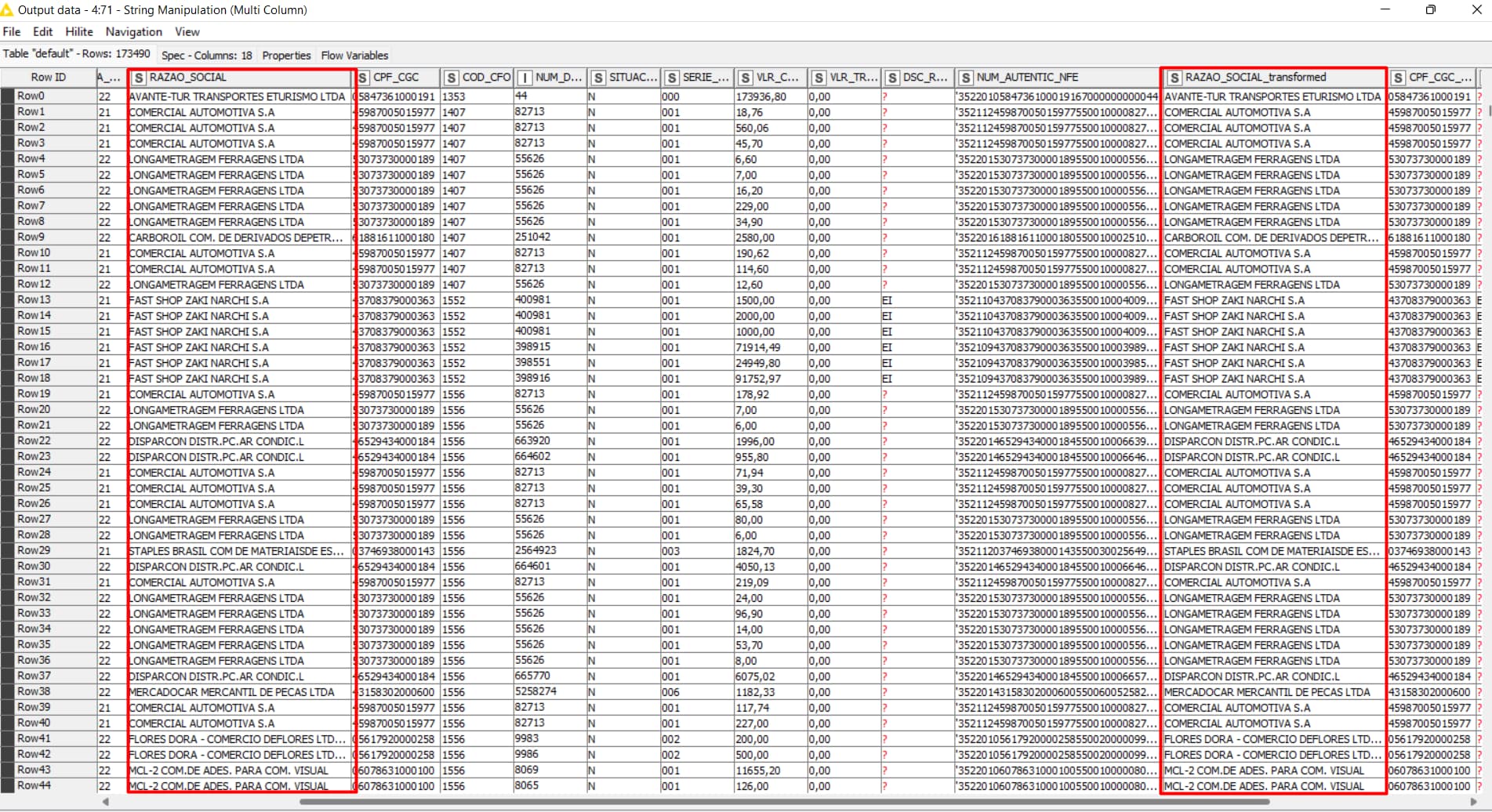
Task: Click the type icon of RAZAO_SOCIAL_transformed column
Action: pos(1174,78)
